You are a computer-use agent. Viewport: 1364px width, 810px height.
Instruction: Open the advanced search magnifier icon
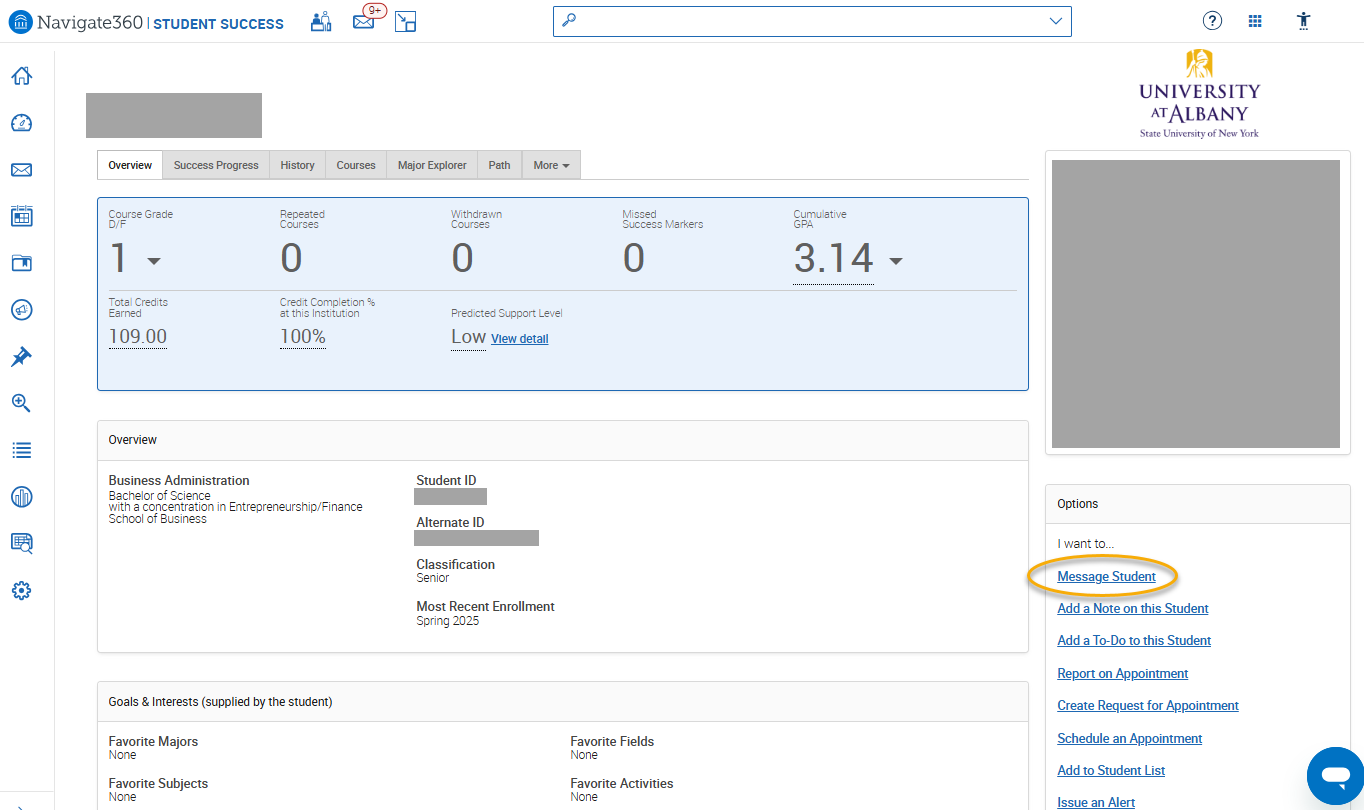pos(21,403)
